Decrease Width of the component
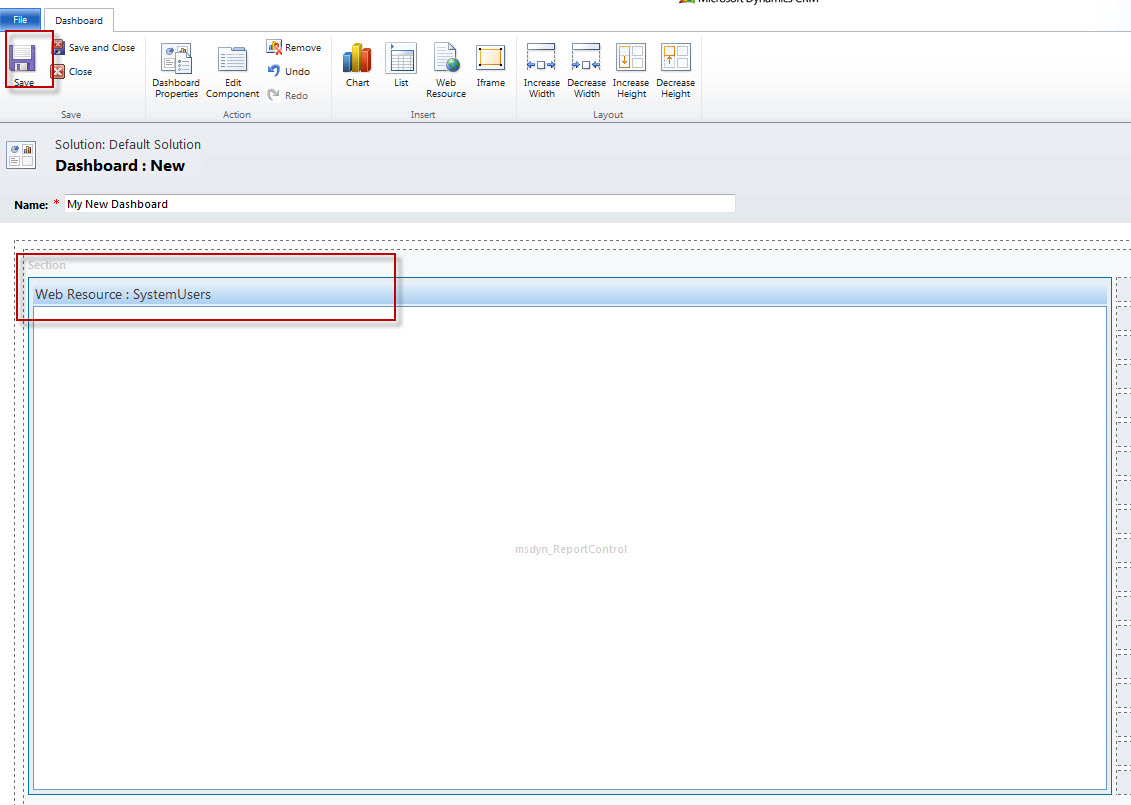This screenshot has height=805, width=1131. 586,70
